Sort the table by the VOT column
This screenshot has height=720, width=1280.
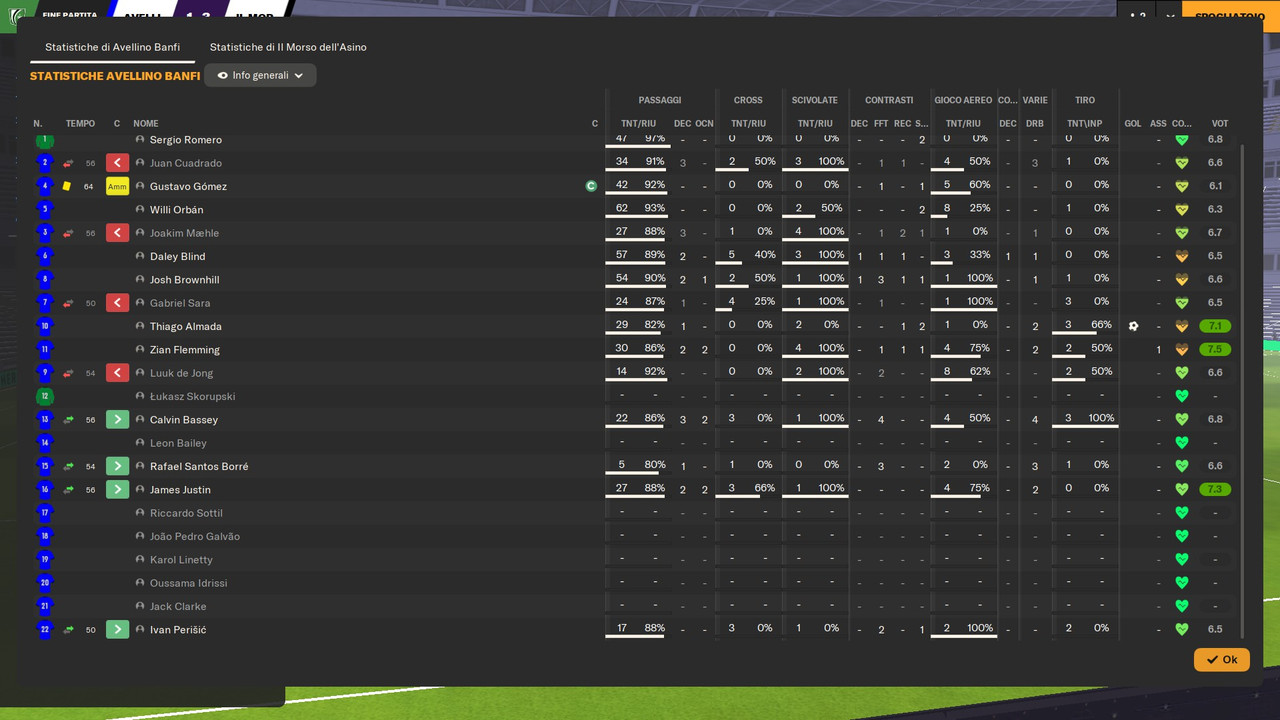click(1220, 124)
